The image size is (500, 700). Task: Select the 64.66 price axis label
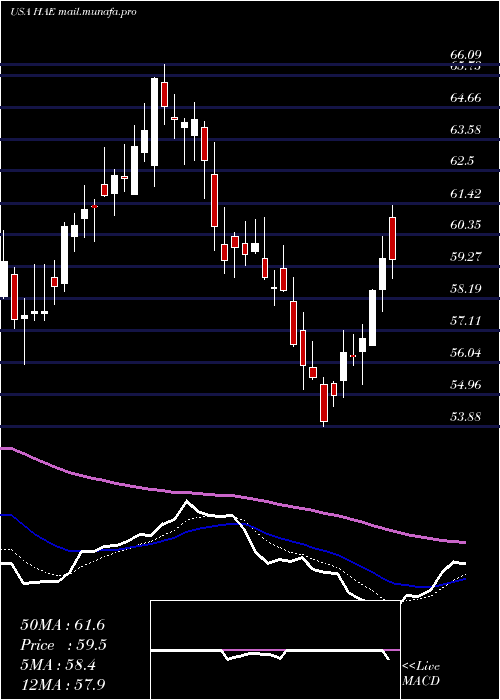click(x=466, y=98)
